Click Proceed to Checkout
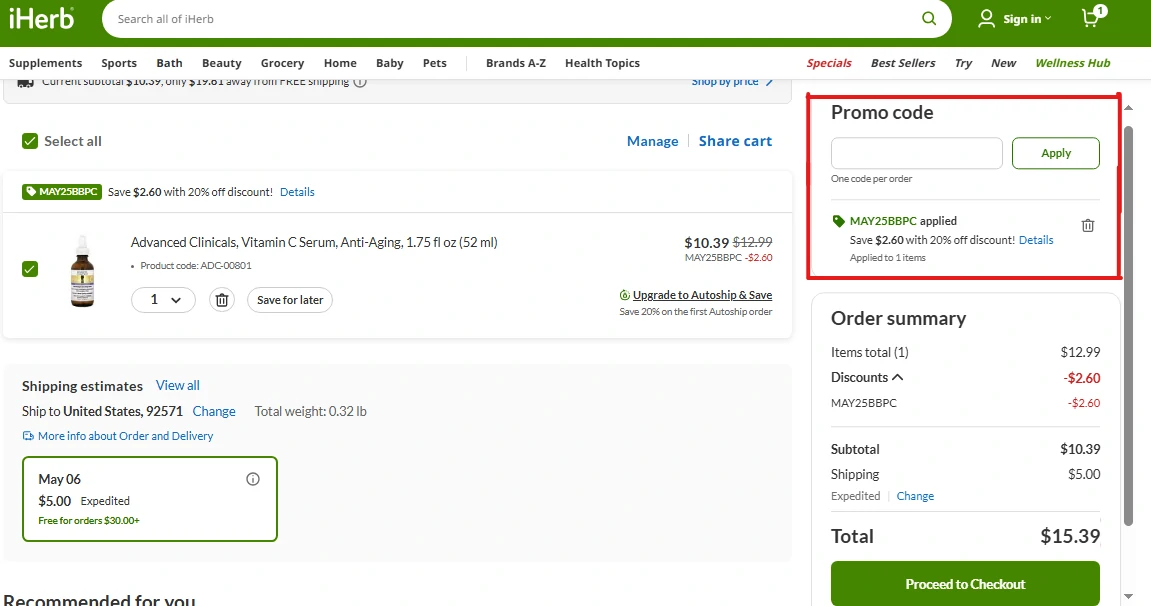 click(965, 584)
